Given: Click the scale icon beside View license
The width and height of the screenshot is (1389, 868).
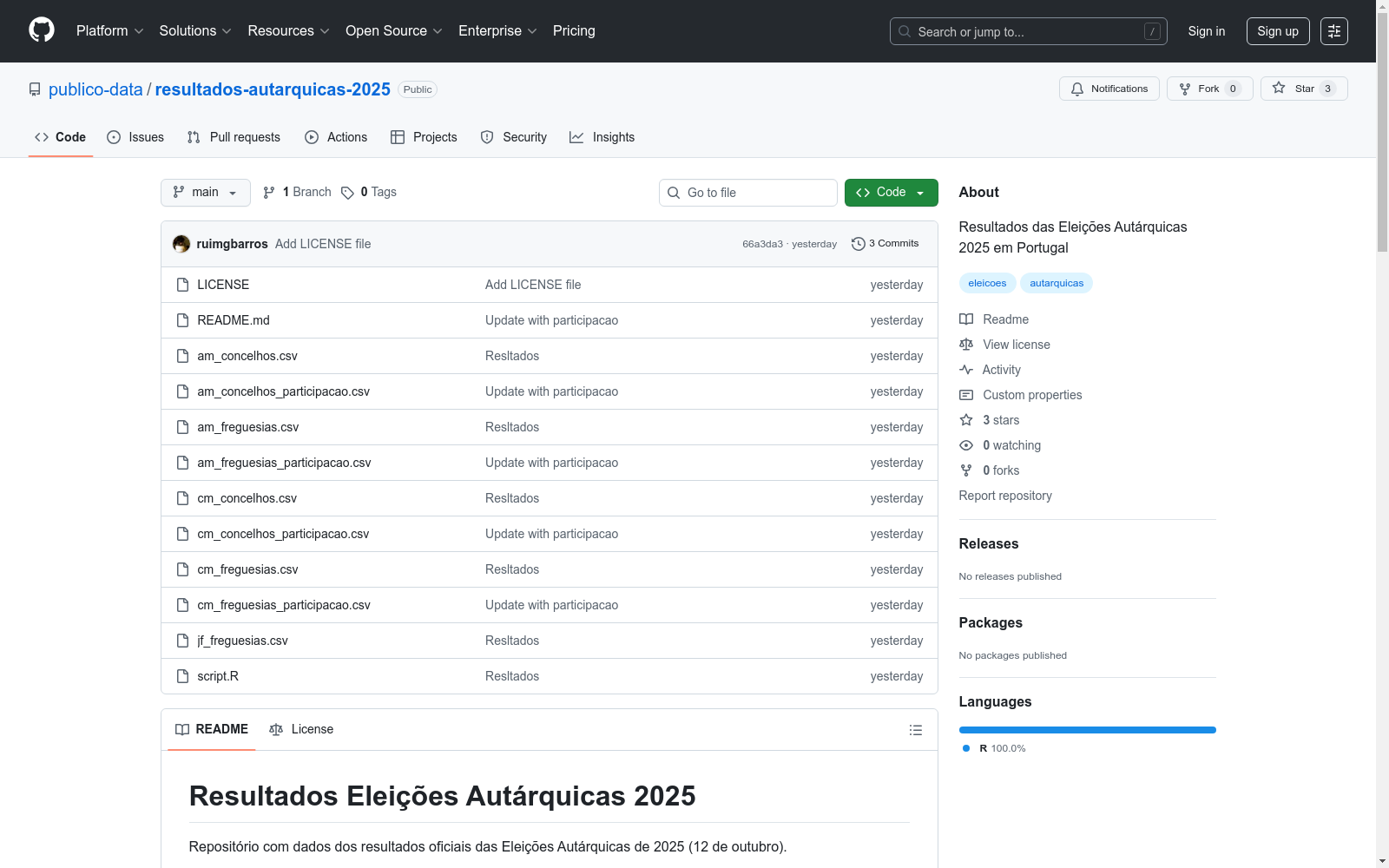Looking at the screenshot, I should [x=966, y=345].
